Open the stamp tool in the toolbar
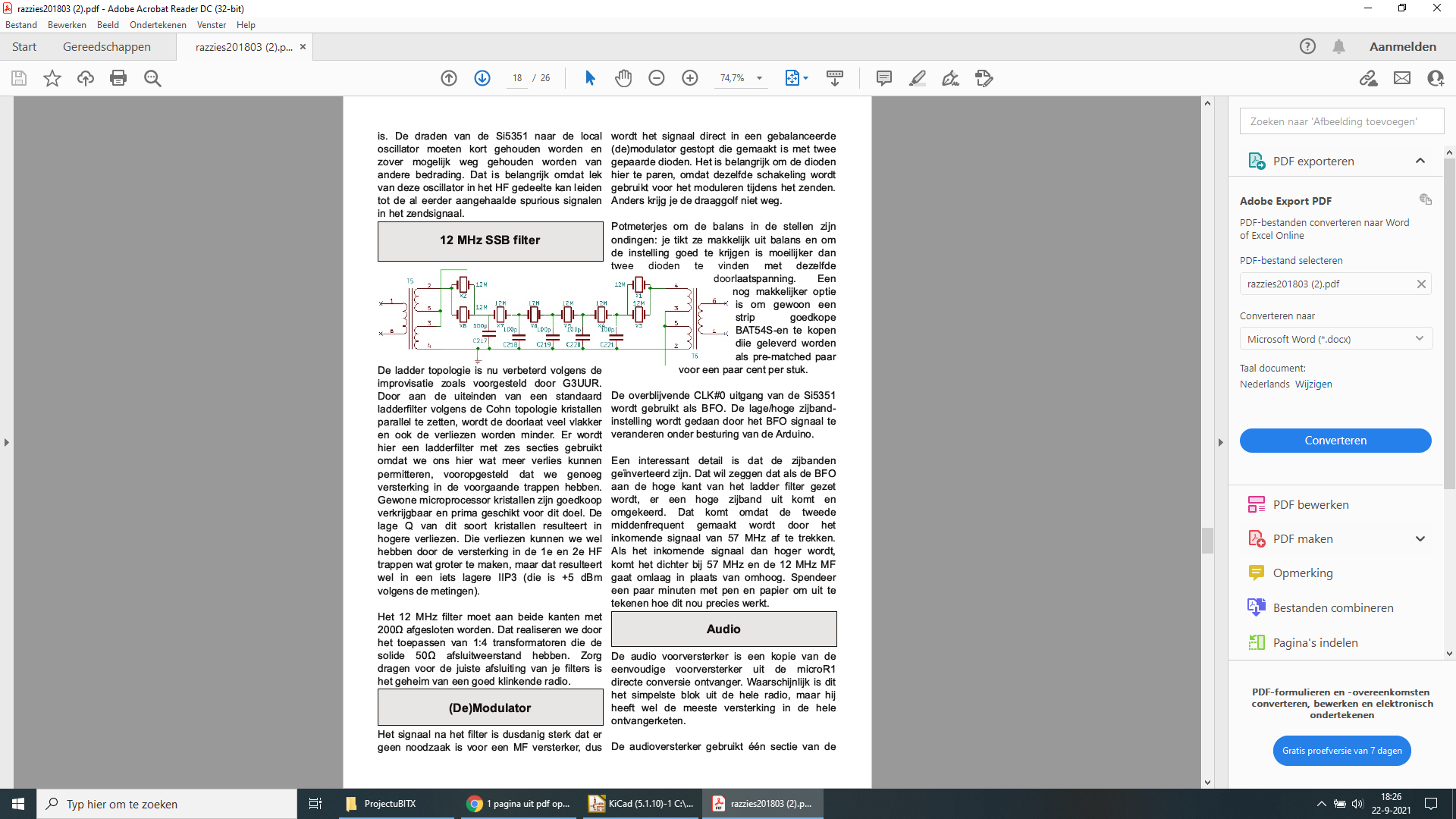The image size is (1456, 819). (984, 78)
